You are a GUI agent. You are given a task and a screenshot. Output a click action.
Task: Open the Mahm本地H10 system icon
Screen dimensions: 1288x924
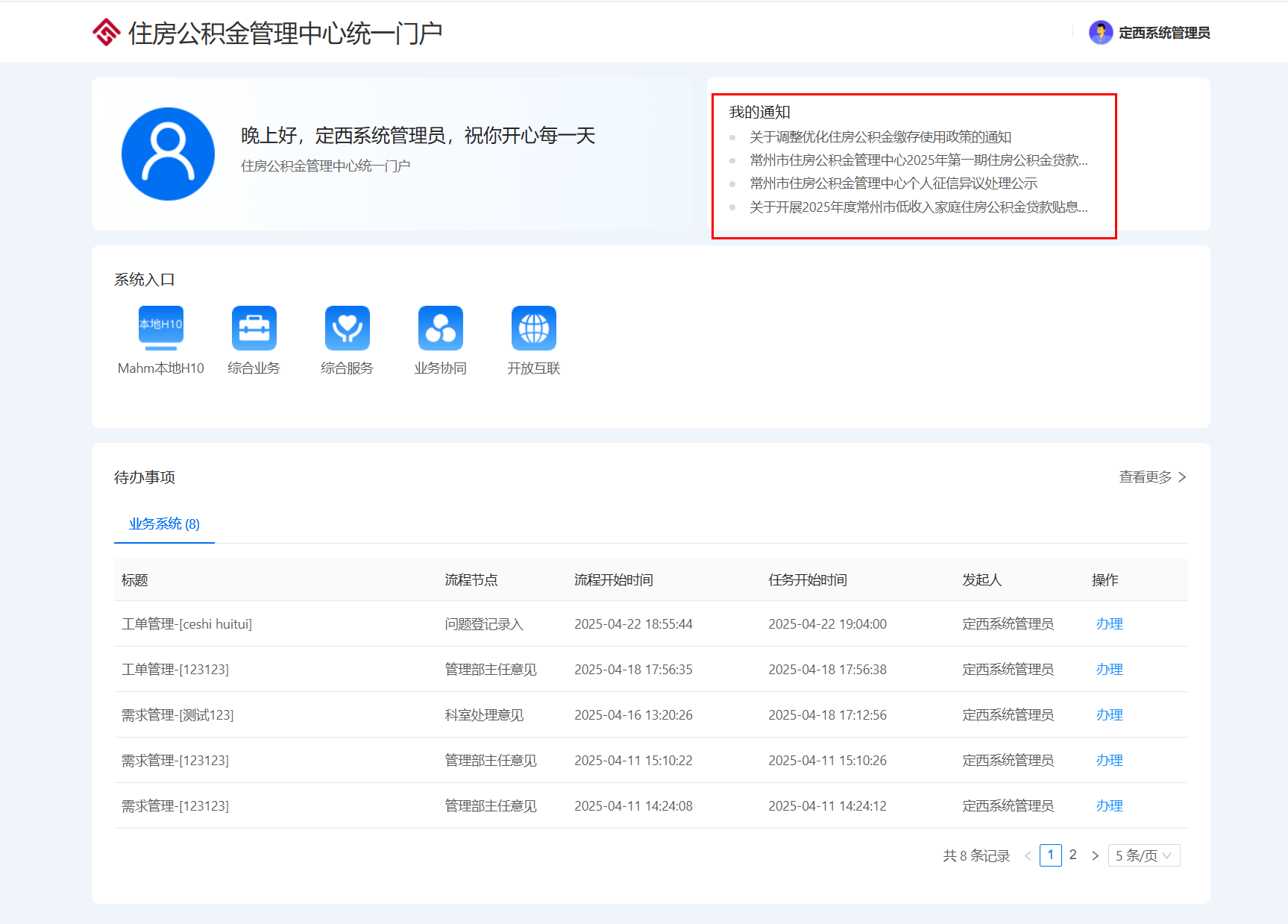(160, 328)
